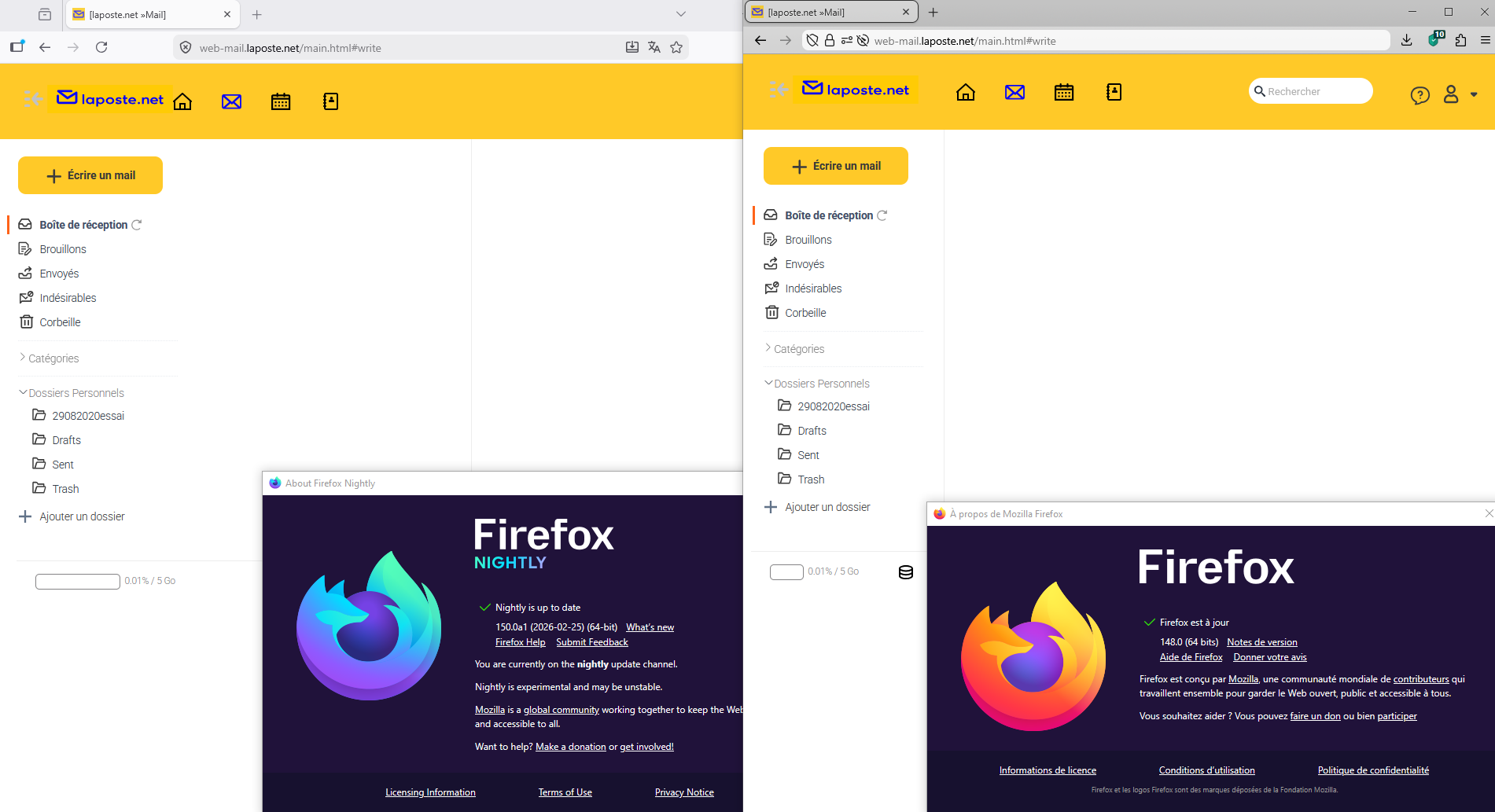Viewport: 1495px width, 812px height.
Task: Open the mail envelope icon in the right Firefox window
Action: (x=1014, y=92)
